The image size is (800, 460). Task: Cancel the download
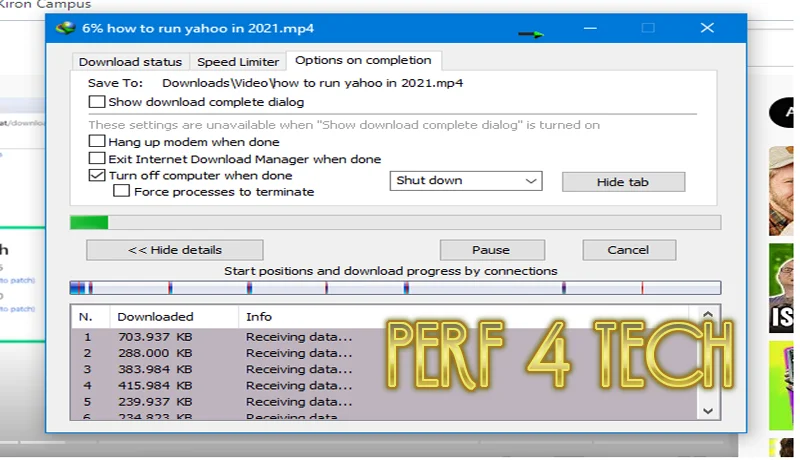[x=629, y=250]
